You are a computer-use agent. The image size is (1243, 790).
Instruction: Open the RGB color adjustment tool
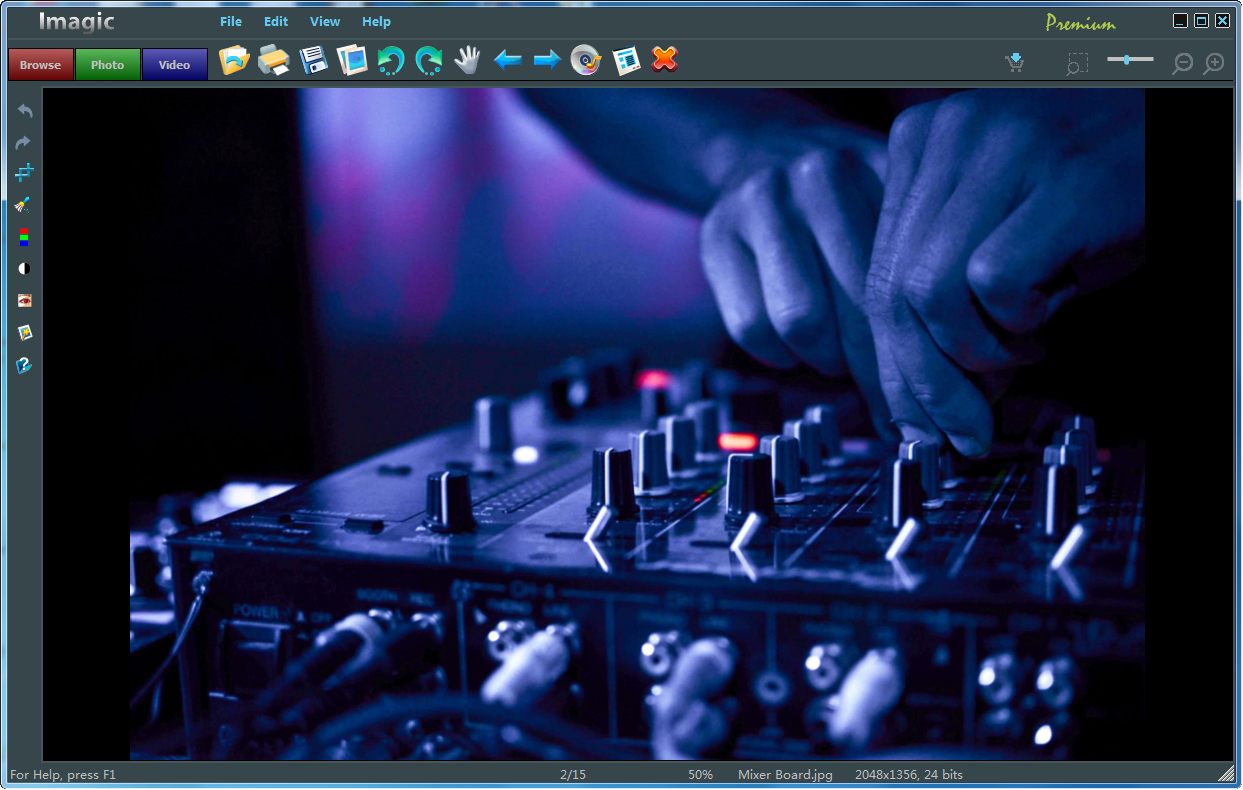(24, 237)
